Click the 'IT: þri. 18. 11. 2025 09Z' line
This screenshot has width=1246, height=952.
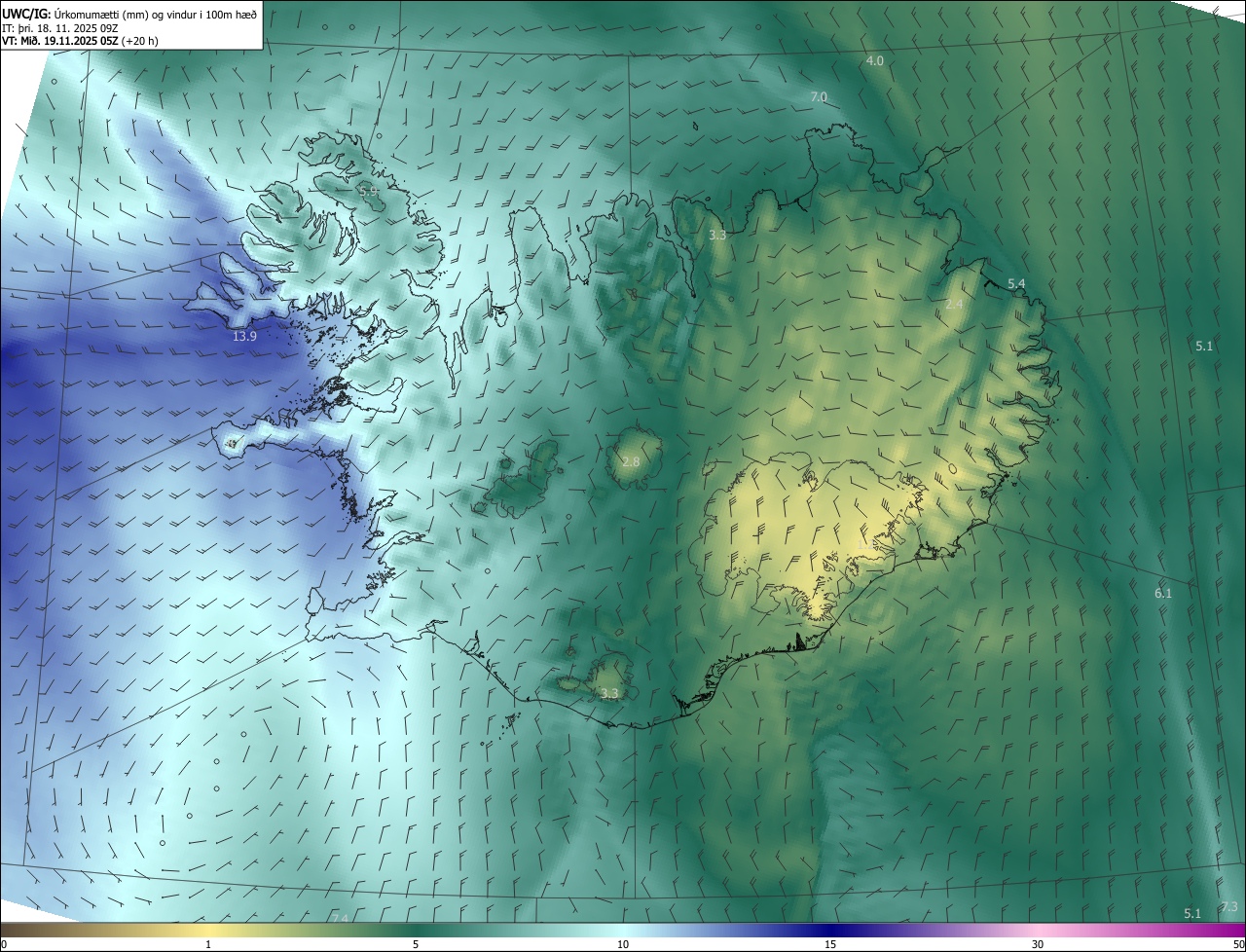click(x=60, y=27)
